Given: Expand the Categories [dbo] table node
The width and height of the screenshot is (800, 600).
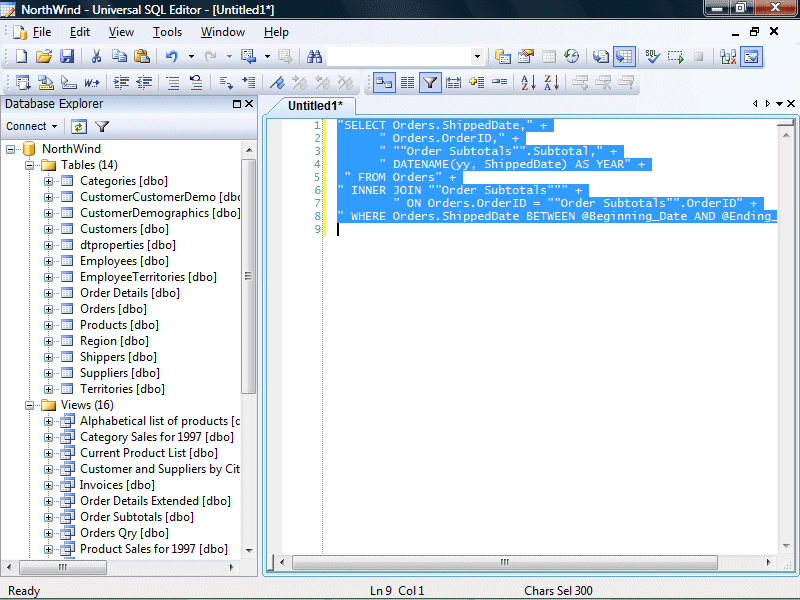Looking at the screenshot, I should [48, 181].
